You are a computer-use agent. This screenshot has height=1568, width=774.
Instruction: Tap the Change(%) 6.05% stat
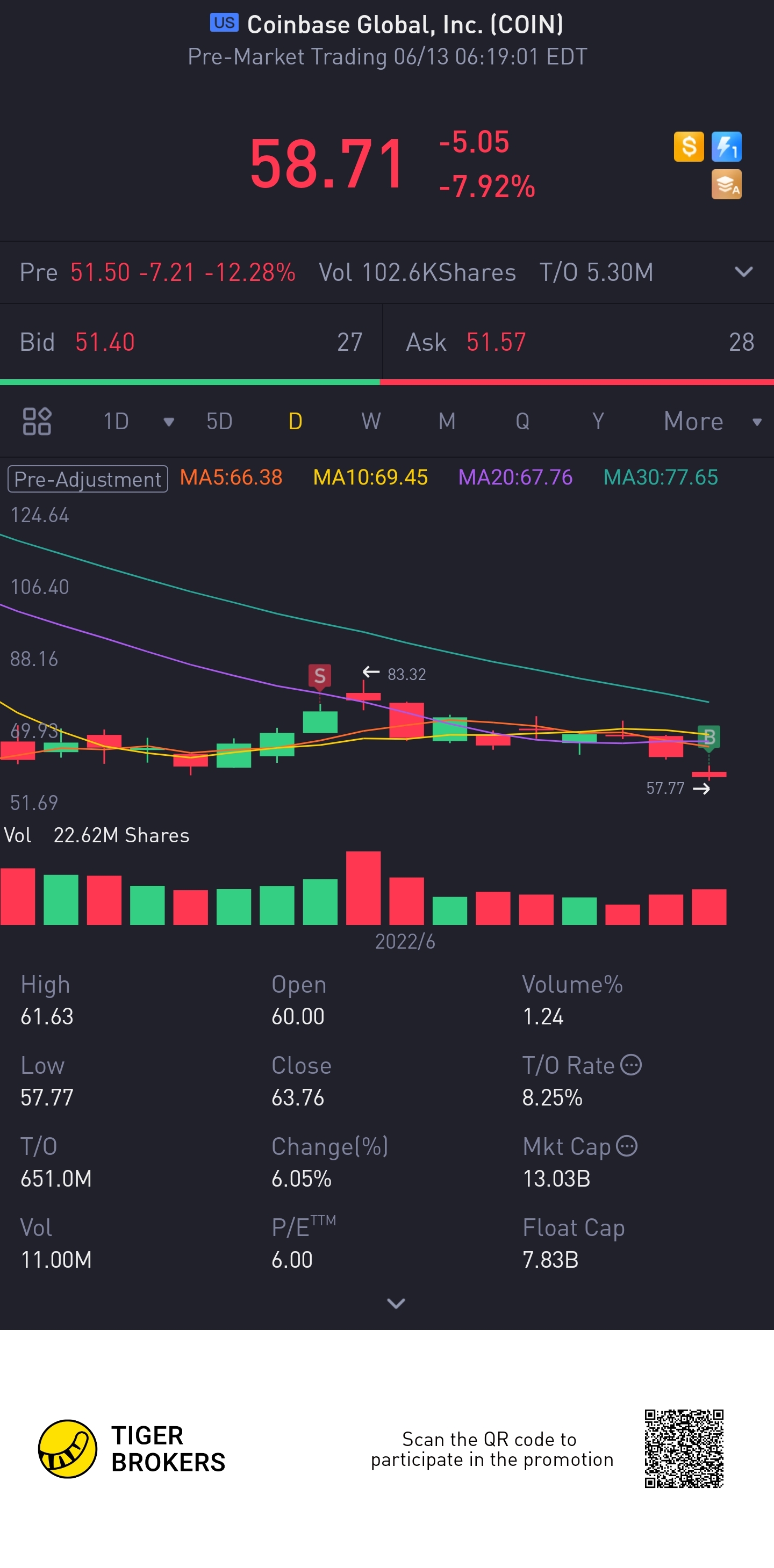[x=330, y=1162]
